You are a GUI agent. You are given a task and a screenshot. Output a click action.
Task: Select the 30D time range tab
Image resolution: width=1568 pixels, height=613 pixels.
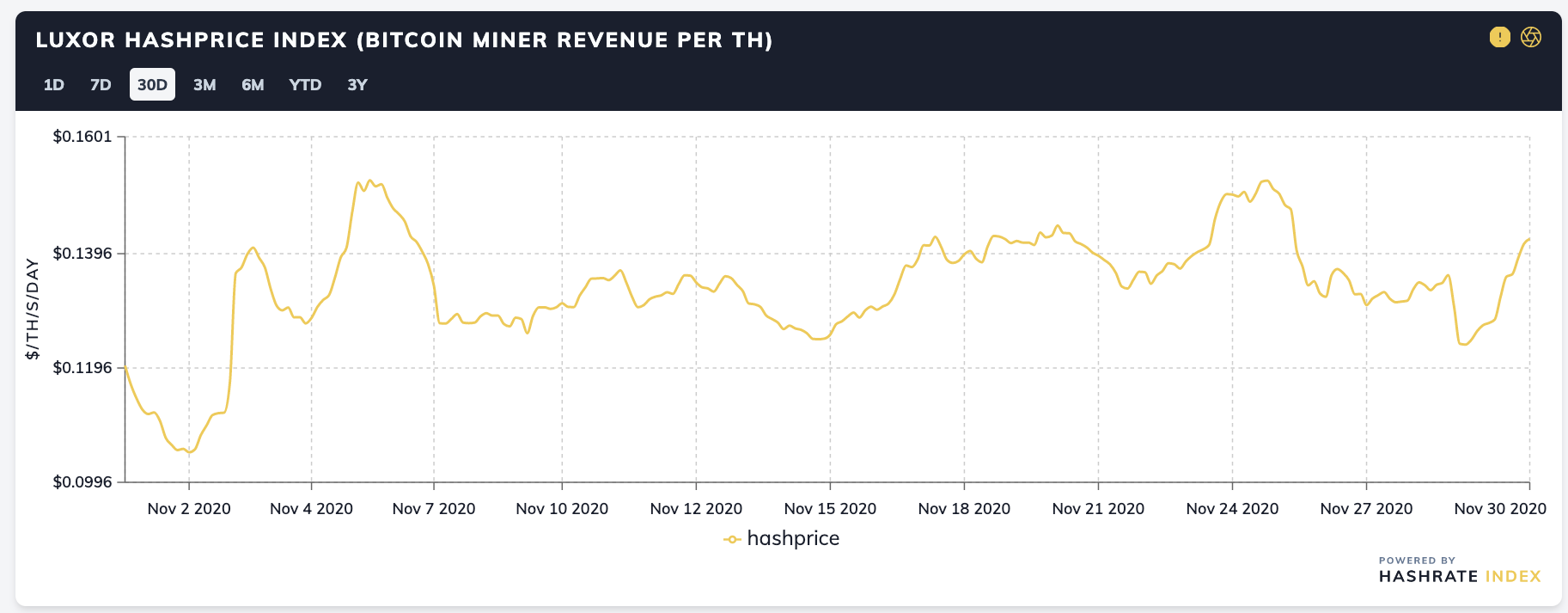click(152, 84)
